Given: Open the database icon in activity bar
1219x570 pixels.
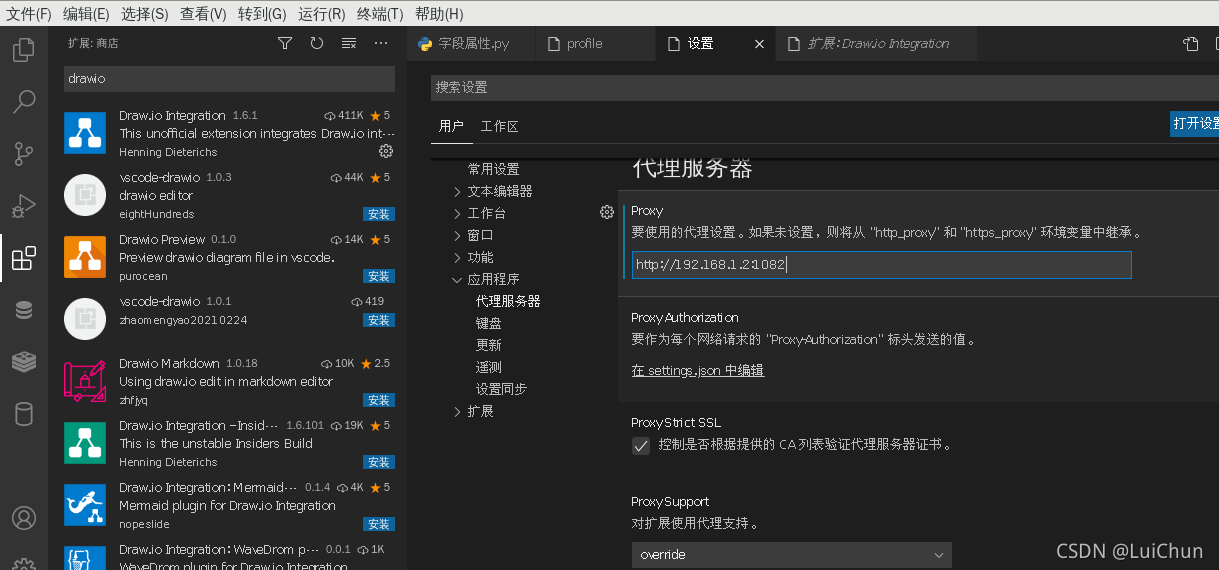Looking at the screenshot, I should tap(24, 310).
